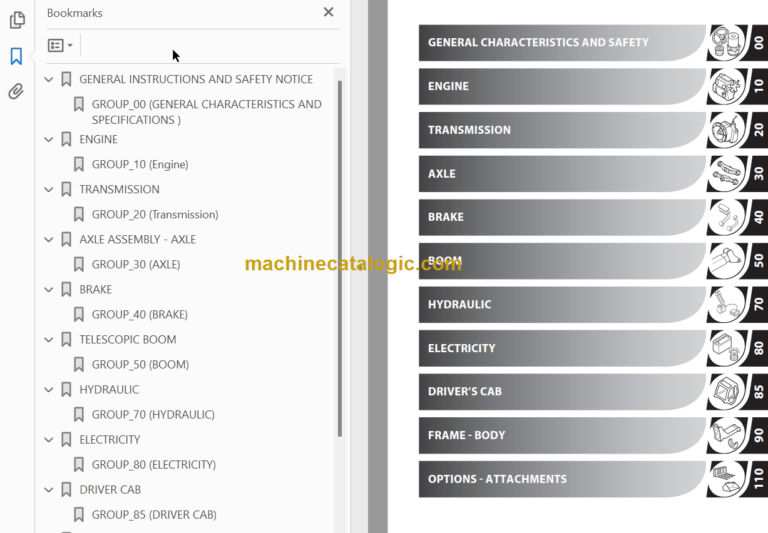This screenshot has width=768, height=533.
Task: Go to the ELECTRICITY bookmark
Action: (110, 439)
